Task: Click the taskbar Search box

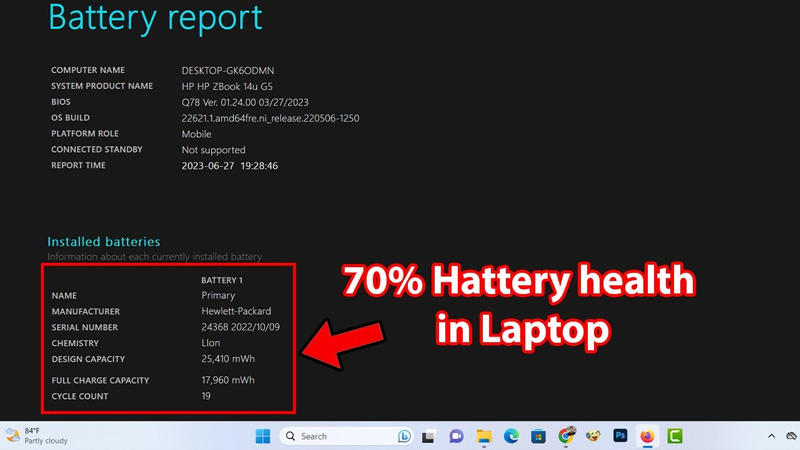Action: [346, 436]
